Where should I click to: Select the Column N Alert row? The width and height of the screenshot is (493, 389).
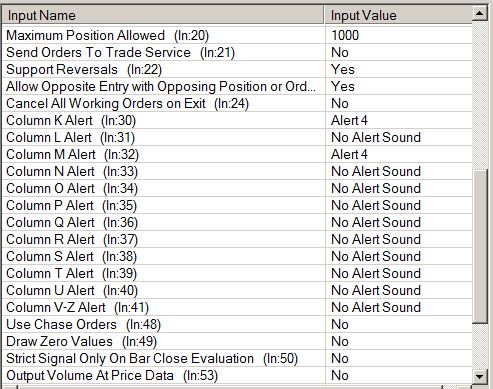(237, 171)
